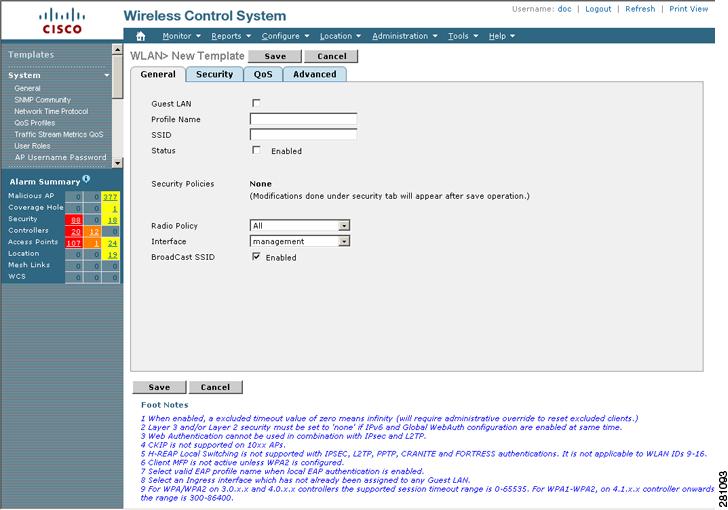Click Access Points minor alarm count 24
This screenshot has height=510, width=728.
tap(112, 243)
